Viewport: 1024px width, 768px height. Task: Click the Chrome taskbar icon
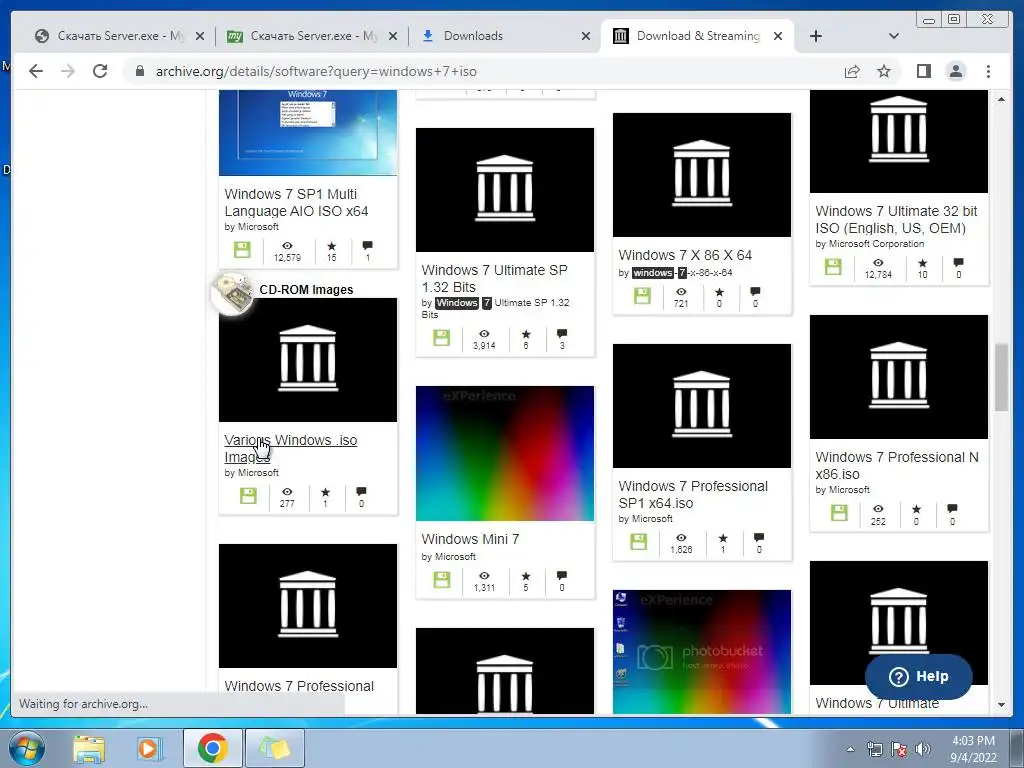213,748
